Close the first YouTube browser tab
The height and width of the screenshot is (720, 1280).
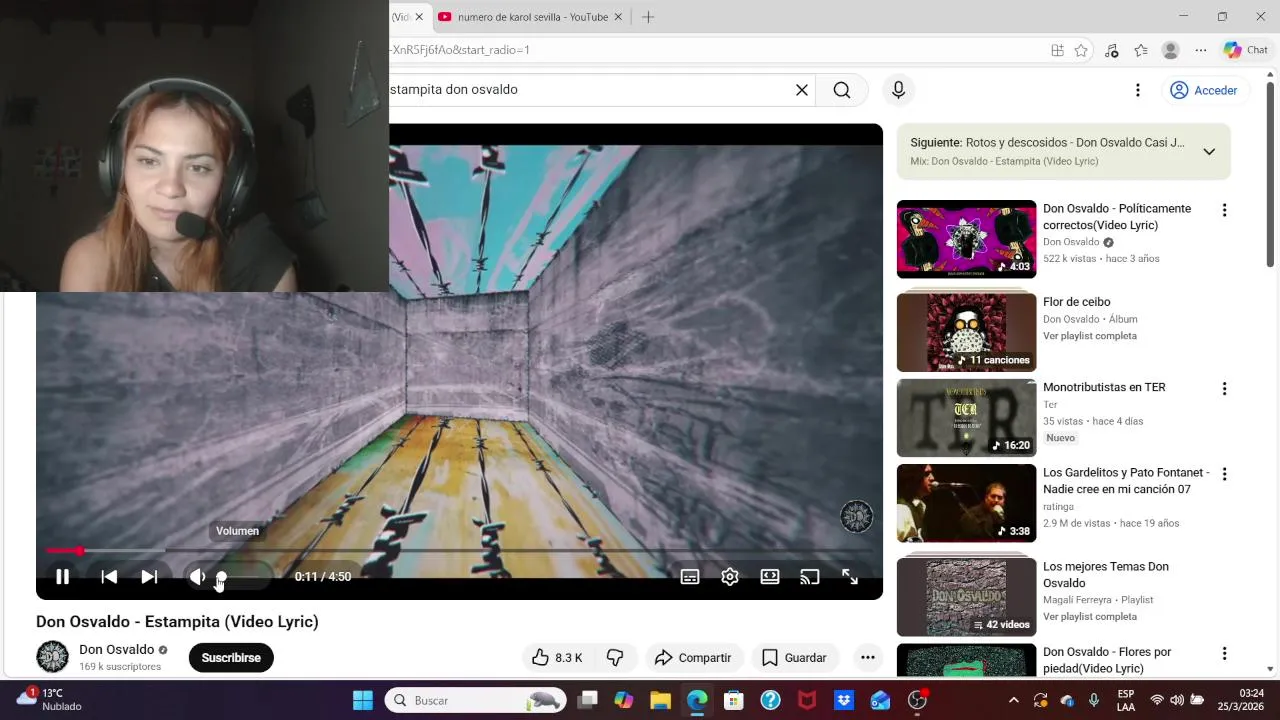coord(419,17)
